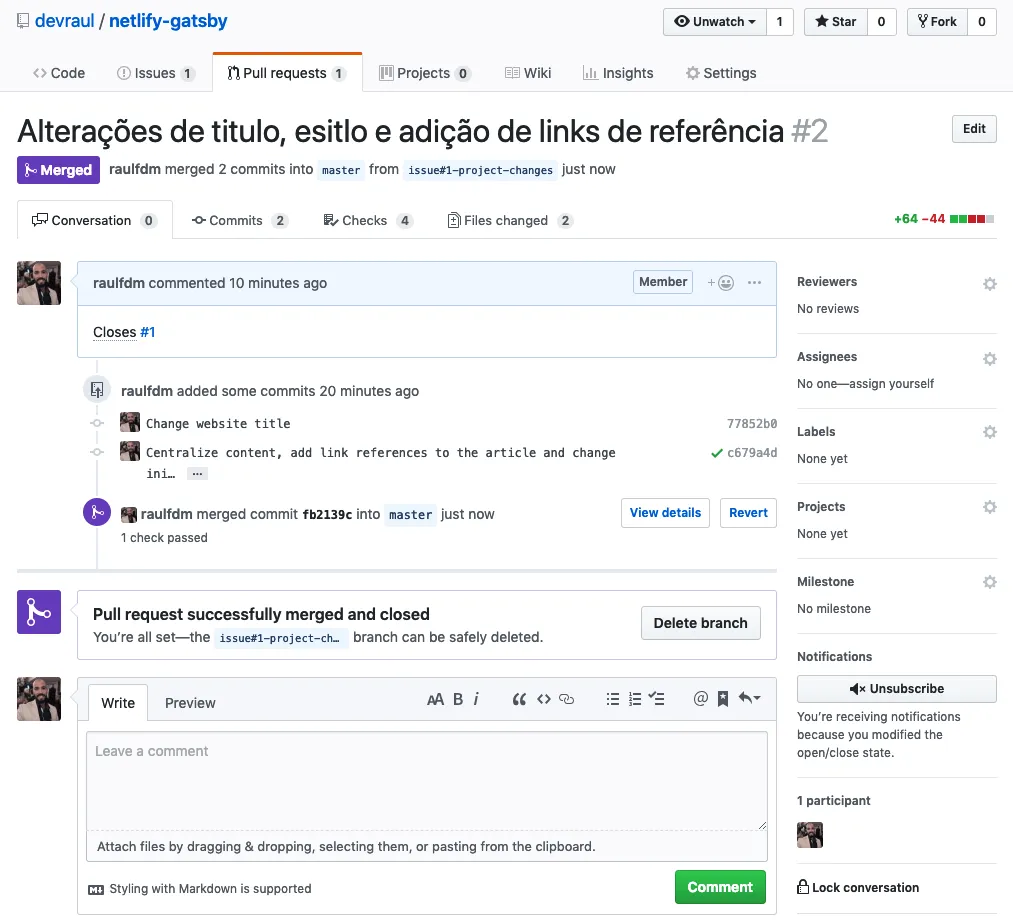The image size is (1013, 920).
Task: Focus the Leave a comment text area
Action: click(x=426, y=780)
